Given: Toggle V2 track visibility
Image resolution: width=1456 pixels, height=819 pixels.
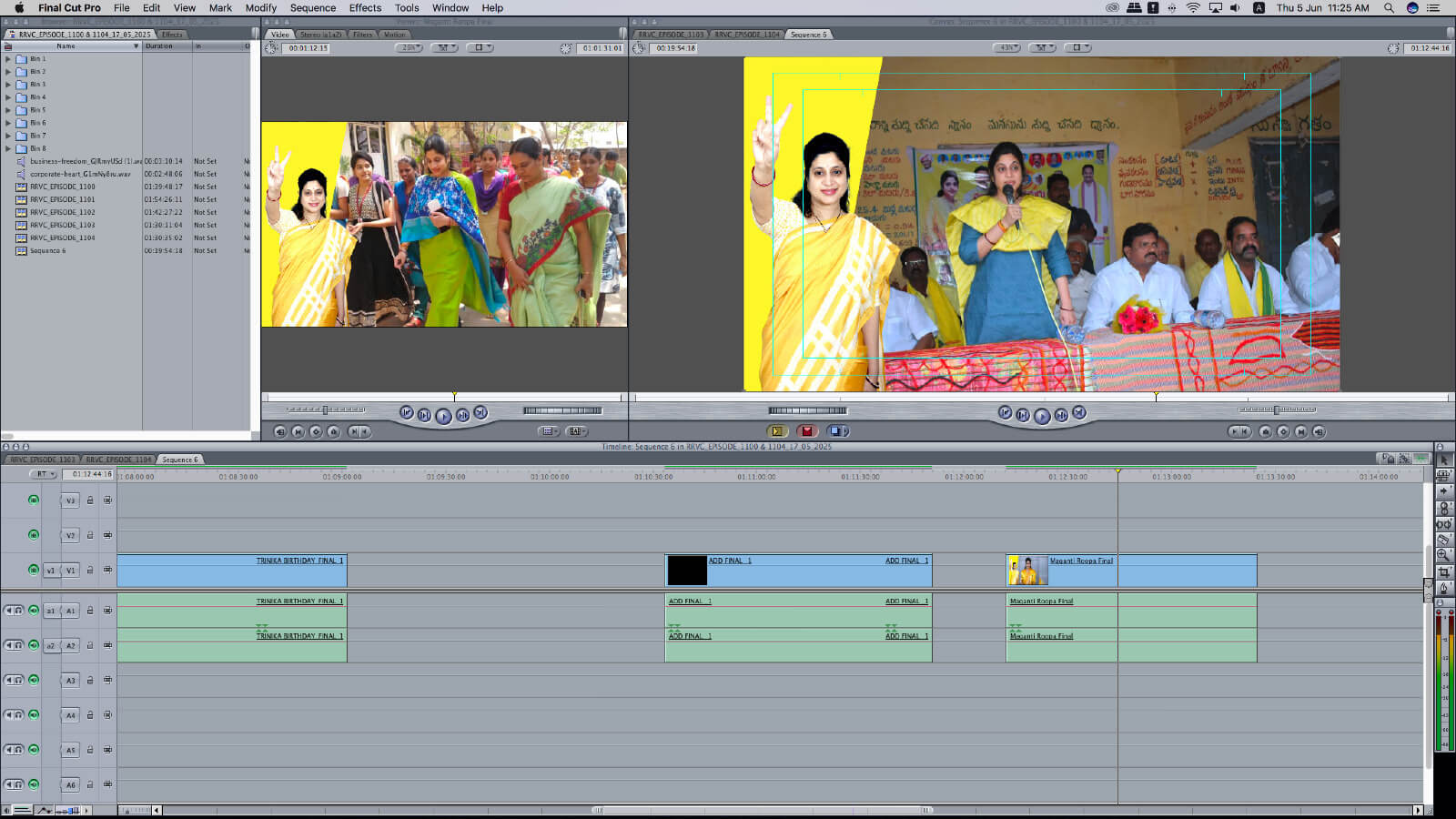Looking at the screenshot, I should (34, 535).
